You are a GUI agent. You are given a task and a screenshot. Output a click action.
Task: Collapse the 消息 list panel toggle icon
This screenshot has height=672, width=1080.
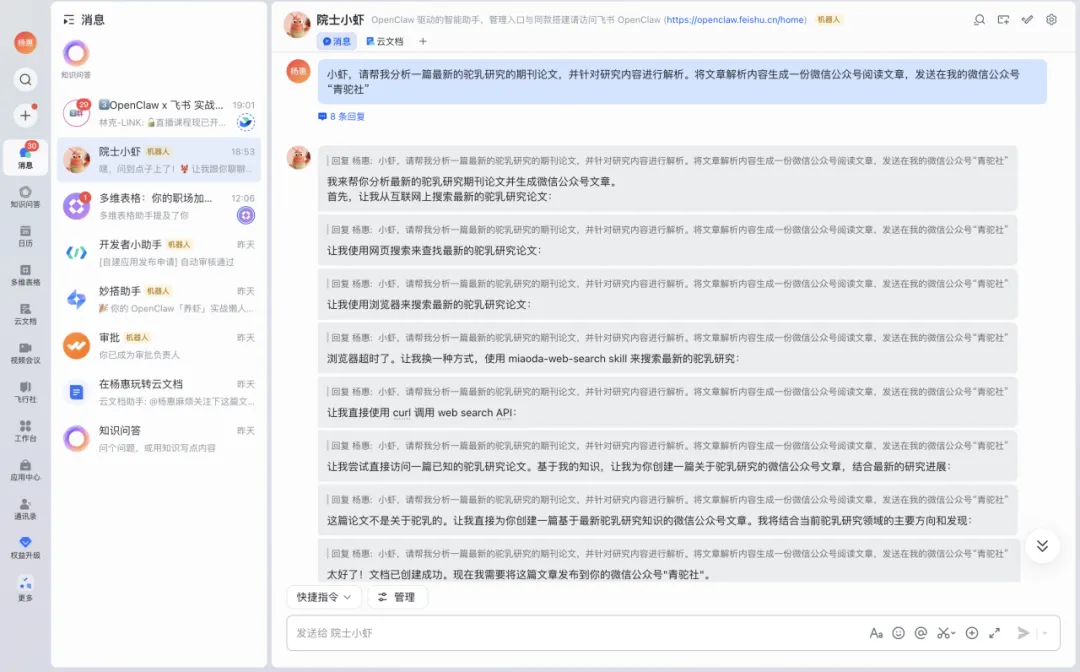click(x=68, y=20)
